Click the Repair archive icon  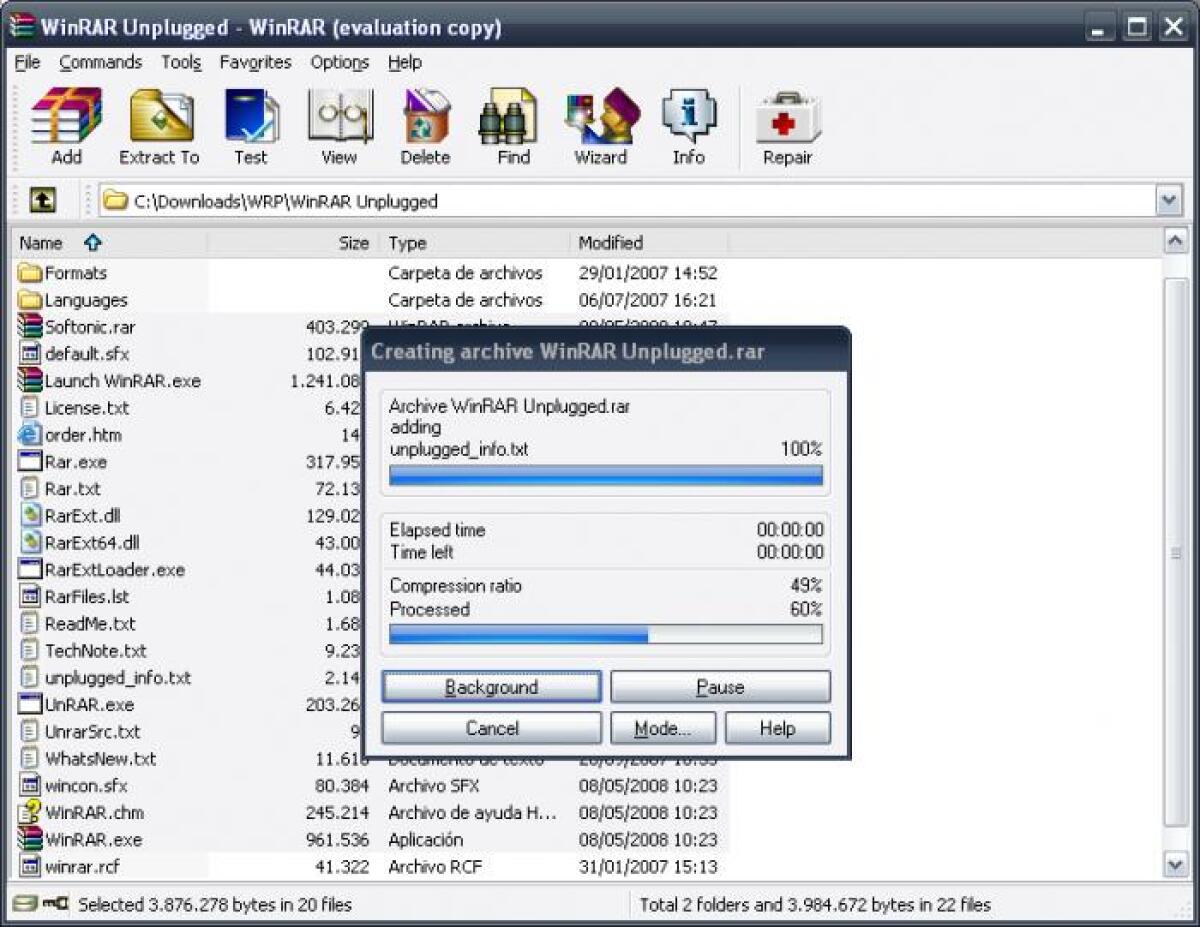(786, 120)
